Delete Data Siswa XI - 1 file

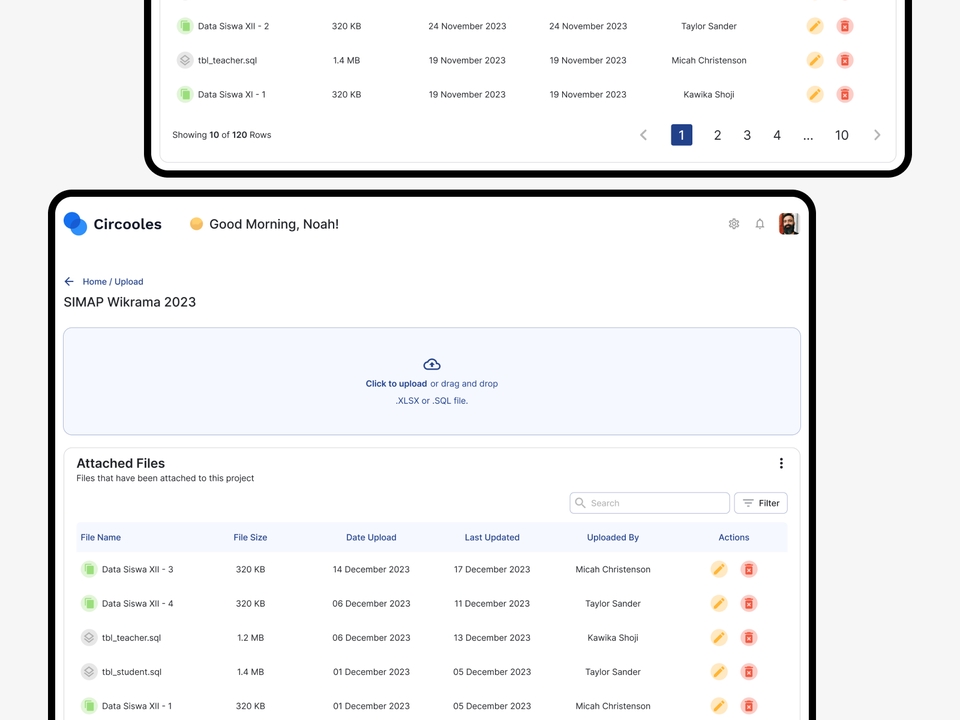click(845, 94)
